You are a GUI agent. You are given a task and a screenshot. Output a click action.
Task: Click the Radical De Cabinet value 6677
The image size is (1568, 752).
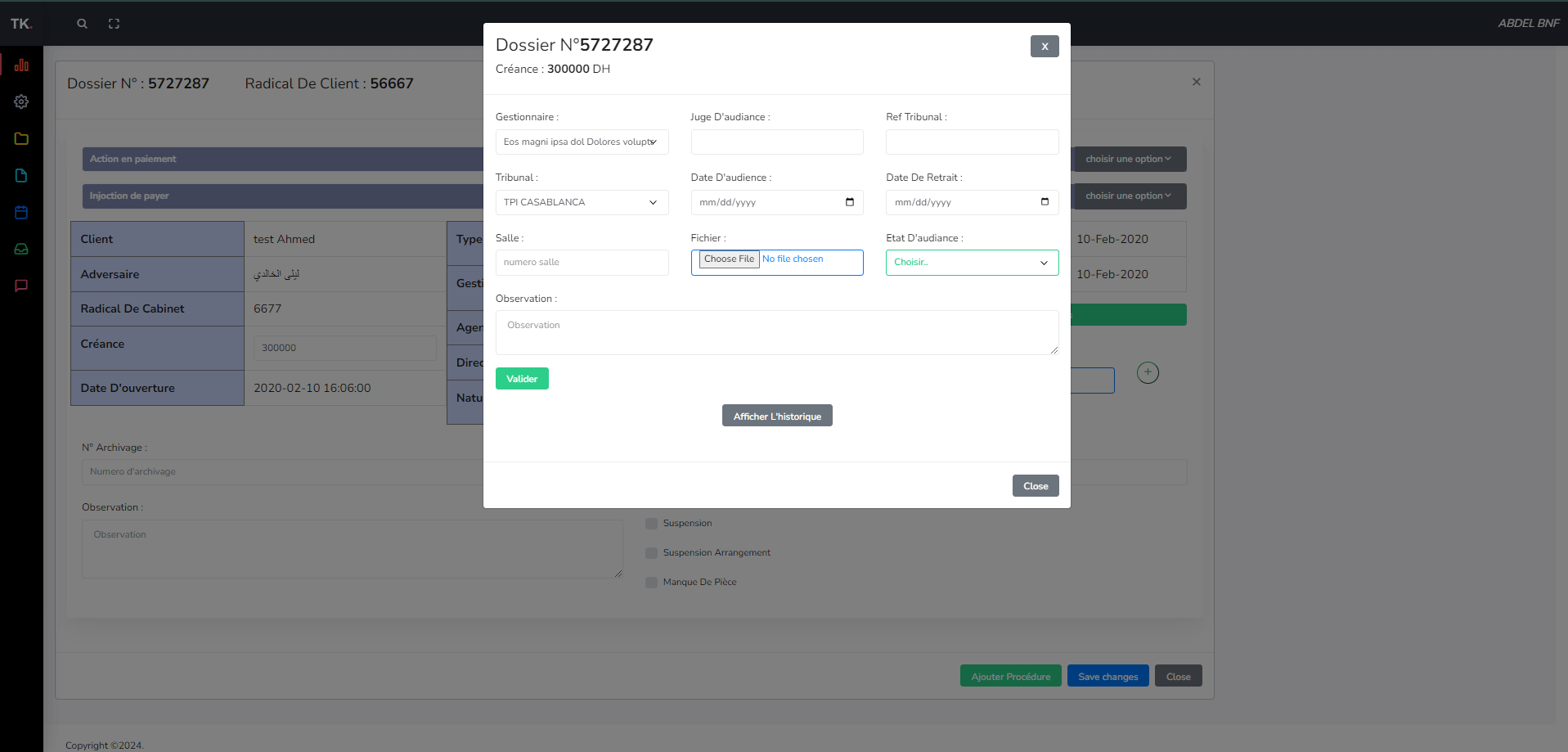267,308
